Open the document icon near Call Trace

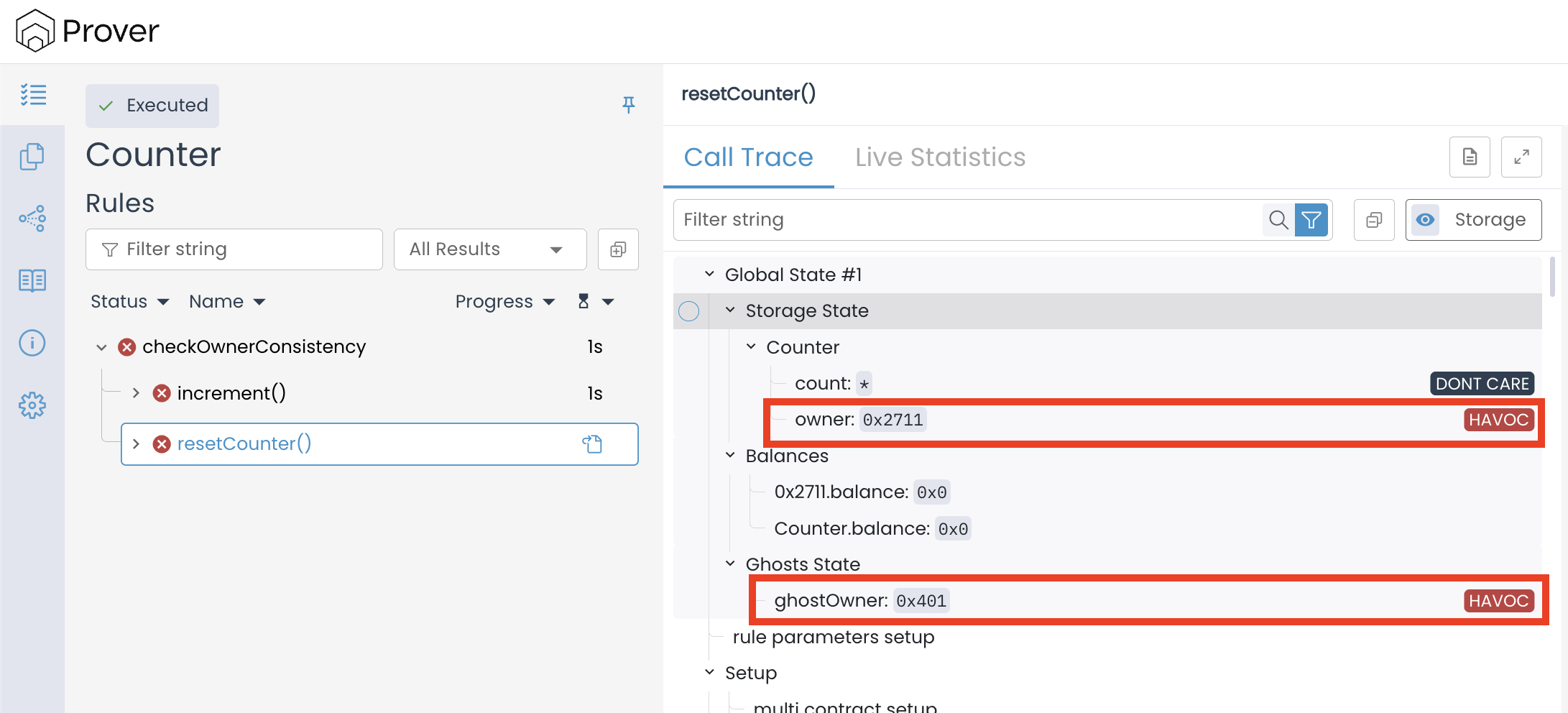(1469, 157)
